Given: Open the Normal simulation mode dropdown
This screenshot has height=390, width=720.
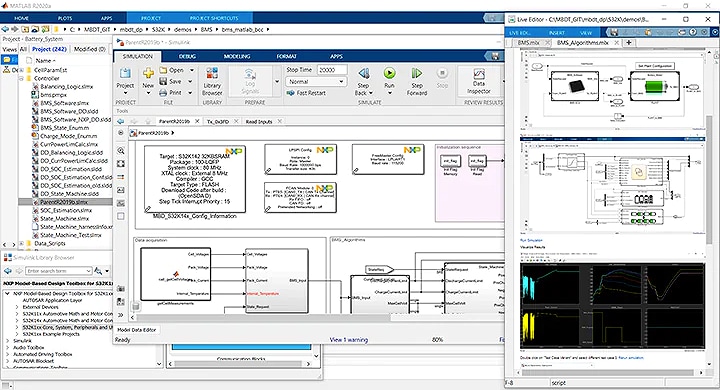Looking at the screenshot, I should [316, 81].
